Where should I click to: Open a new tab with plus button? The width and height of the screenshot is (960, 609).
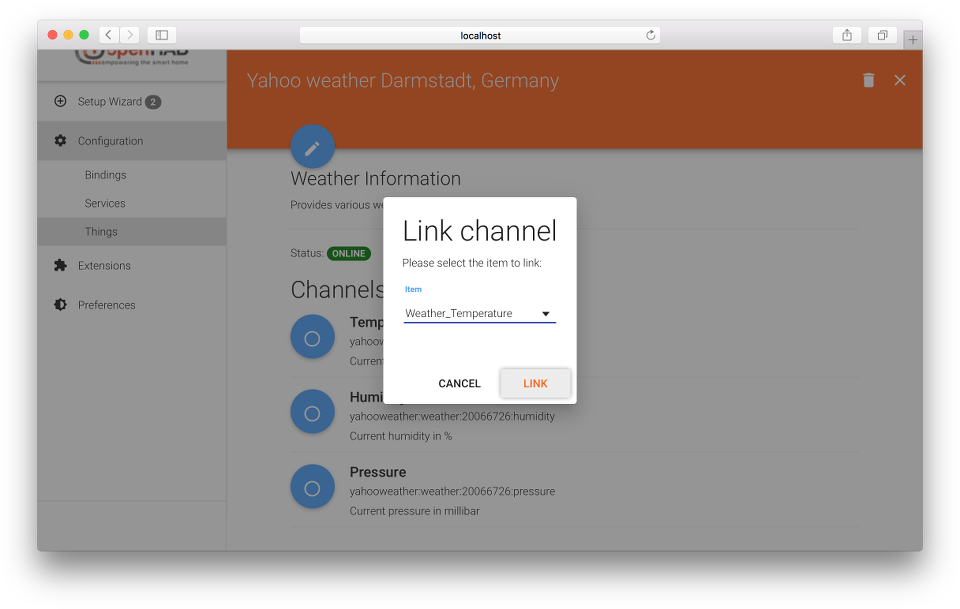[x=912, y=40]
